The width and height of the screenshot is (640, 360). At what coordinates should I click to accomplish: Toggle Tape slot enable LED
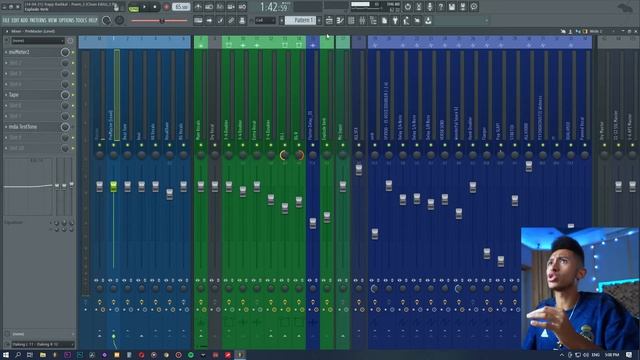73,95
